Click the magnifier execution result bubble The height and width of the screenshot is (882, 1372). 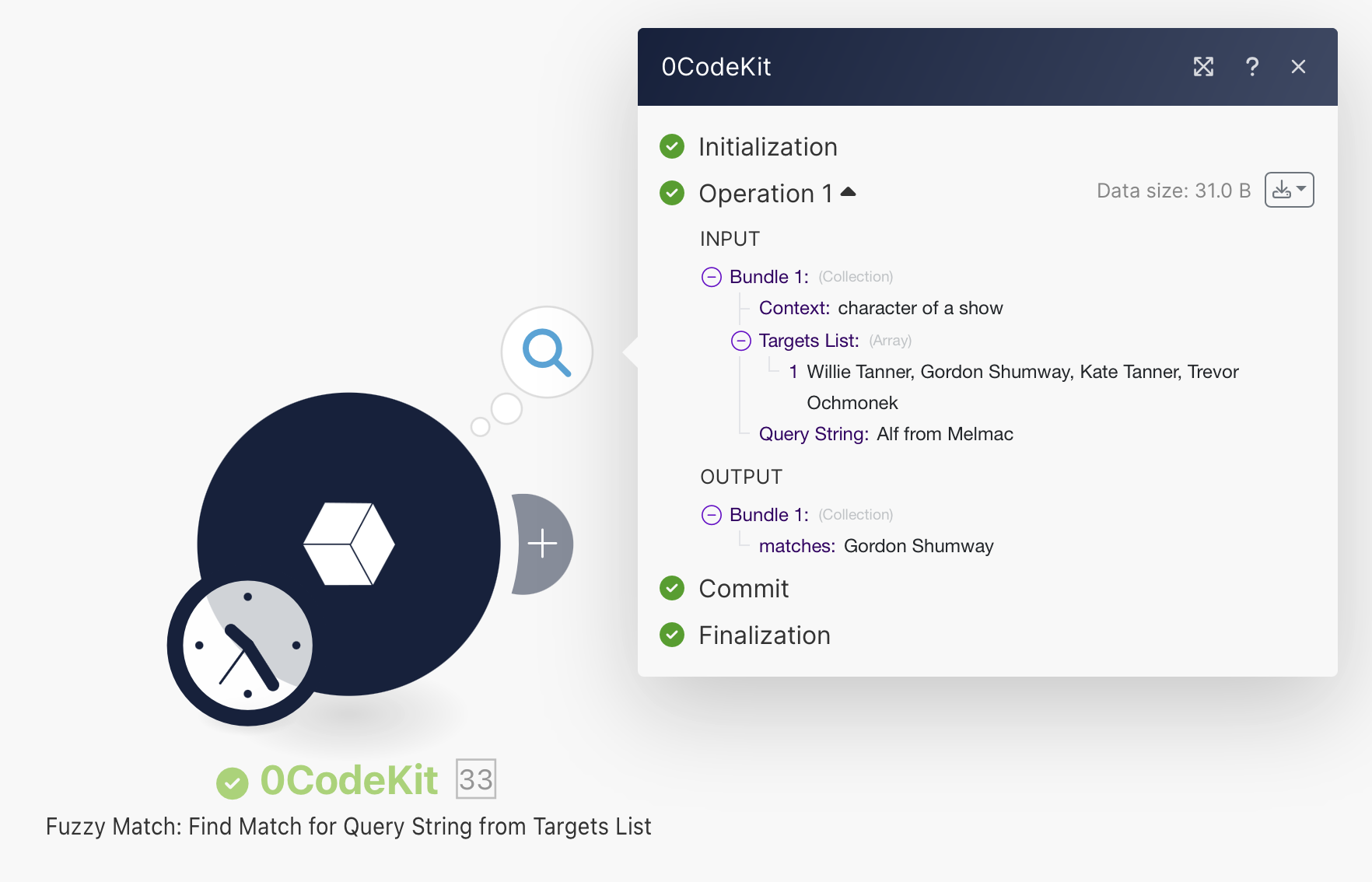[x=547, y=352]
